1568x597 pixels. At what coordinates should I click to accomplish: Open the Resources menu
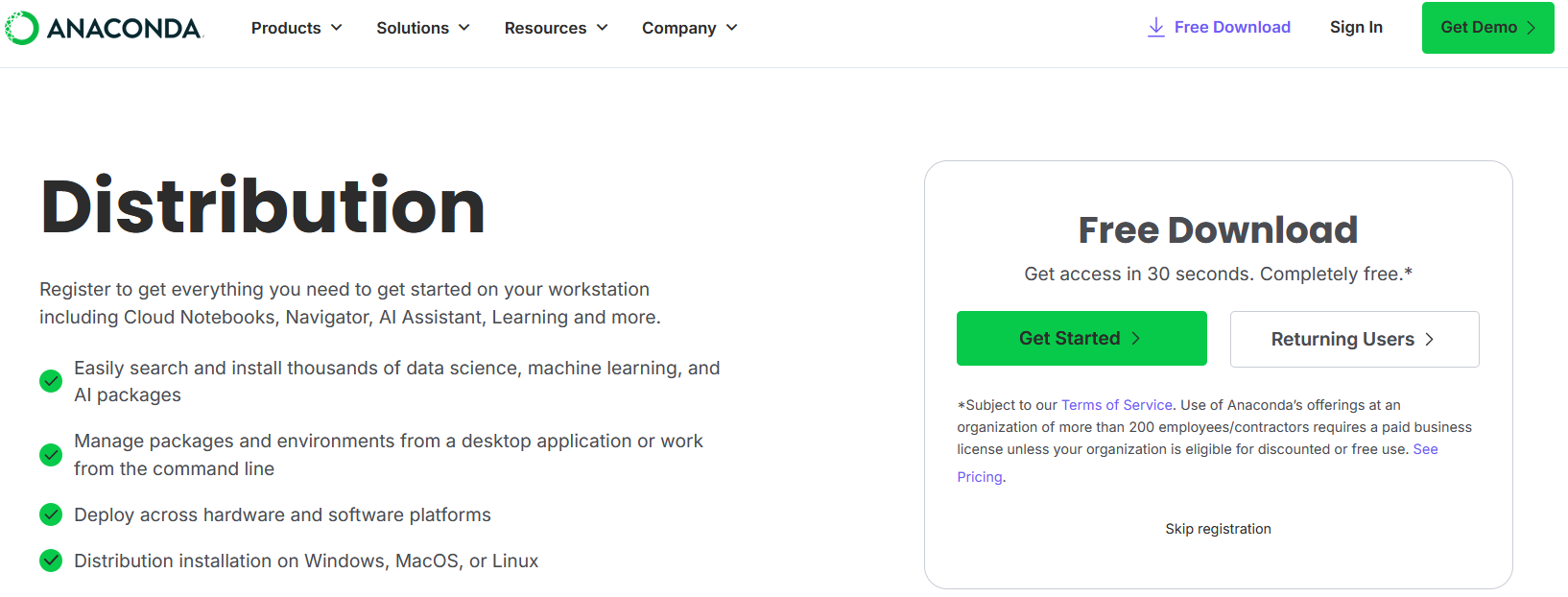pos(557,28)
